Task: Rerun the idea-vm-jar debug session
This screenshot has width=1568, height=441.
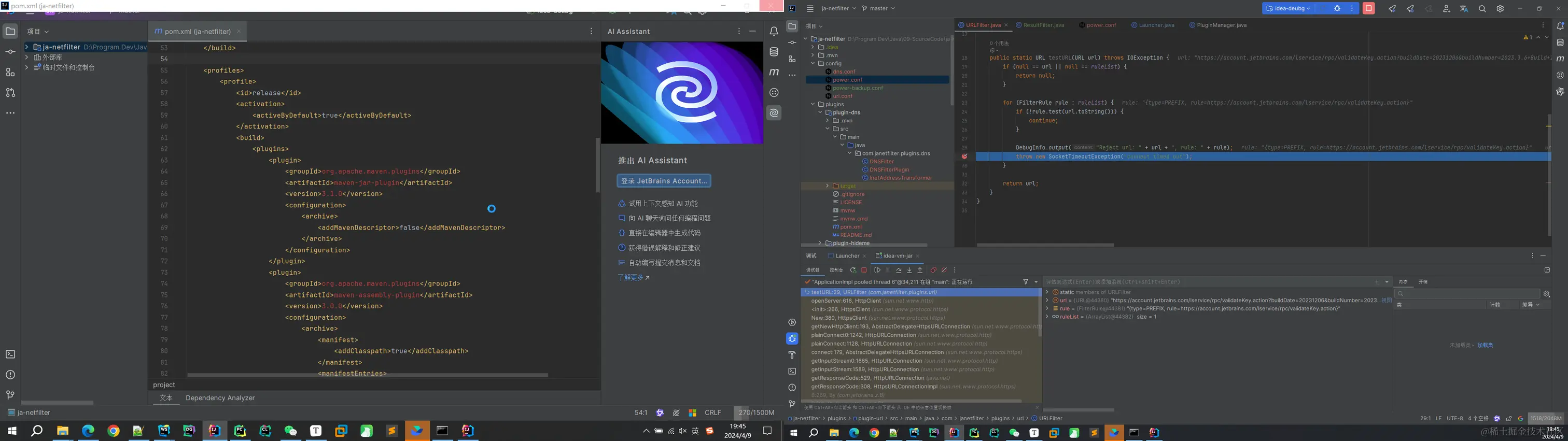Action: [x=853, y=270]
